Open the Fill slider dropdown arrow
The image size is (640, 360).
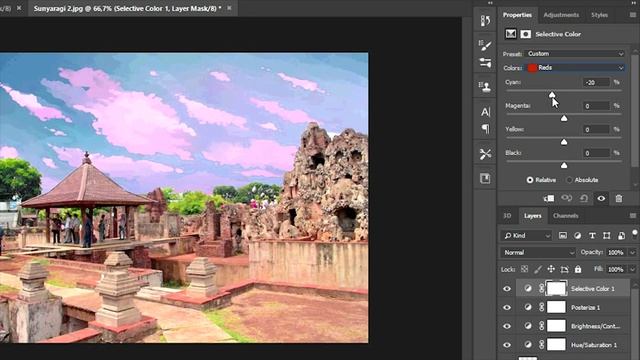click(633, 269)
